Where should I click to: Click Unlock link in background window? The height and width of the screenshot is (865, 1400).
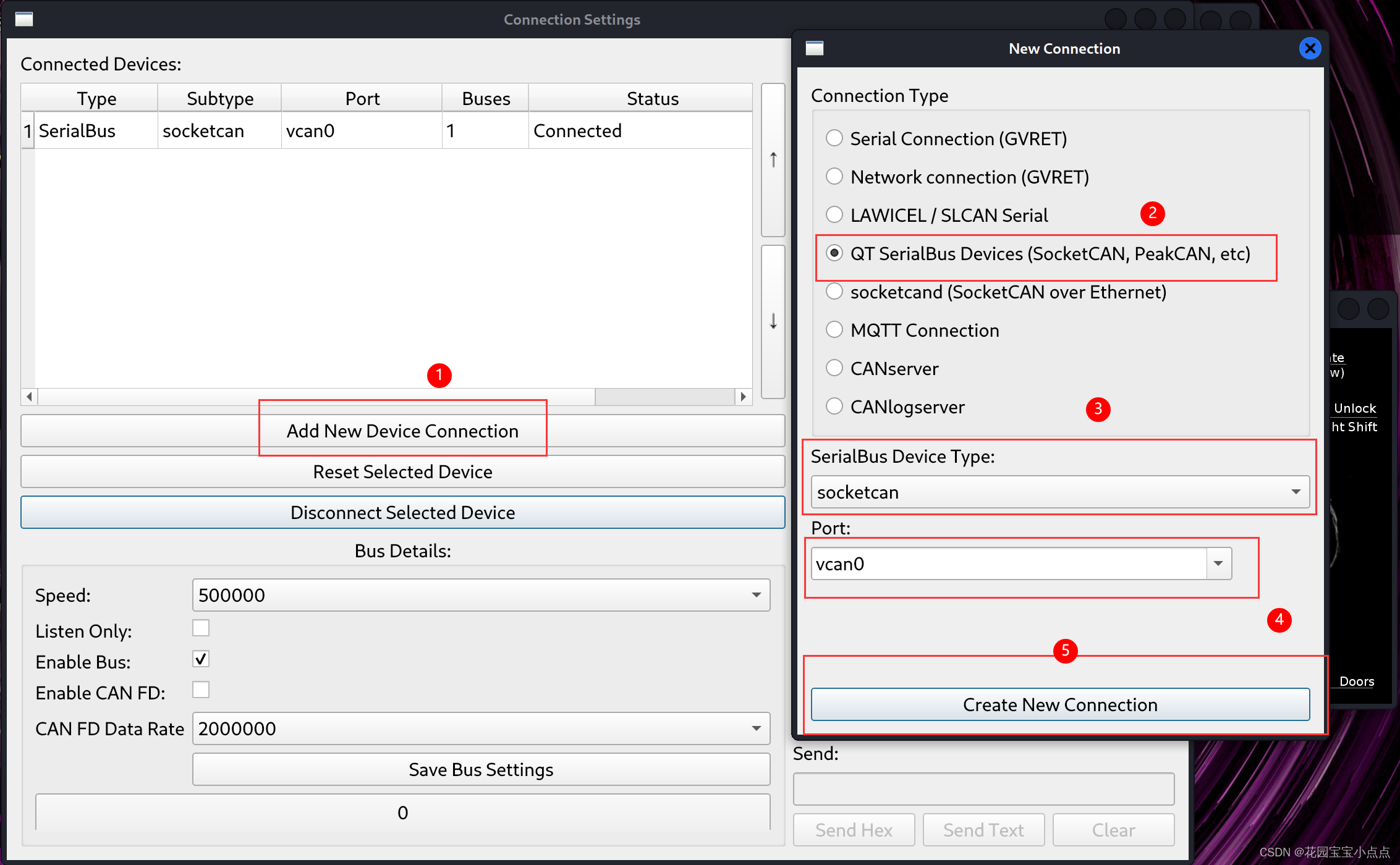click(1355, 408)
